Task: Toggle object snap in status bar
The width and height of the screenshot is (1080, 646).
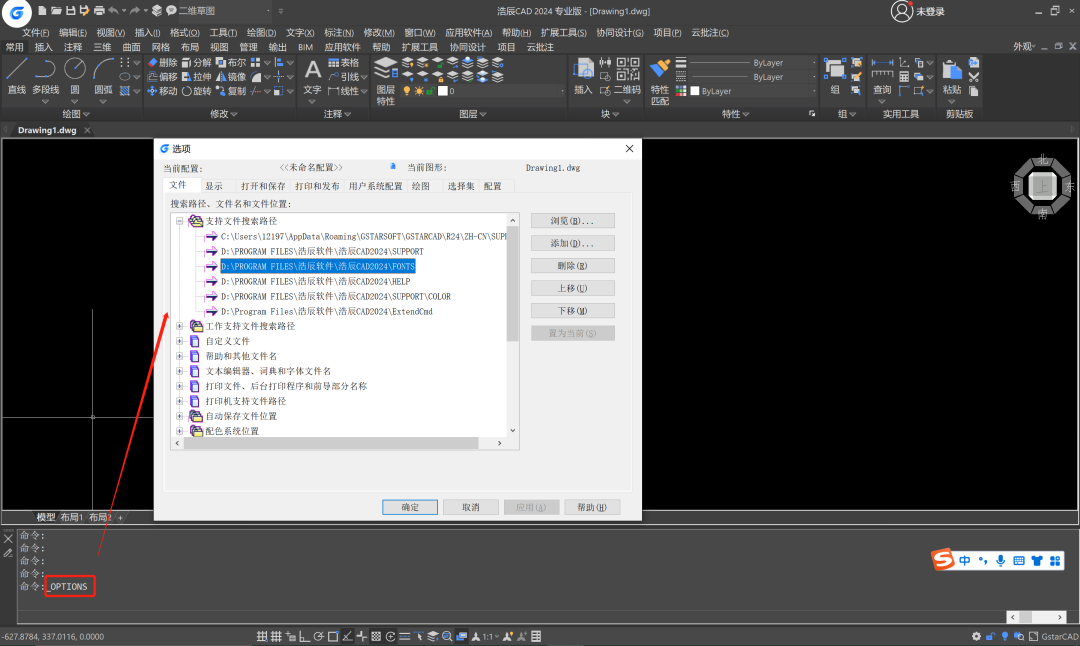Action: click(333, 636)
